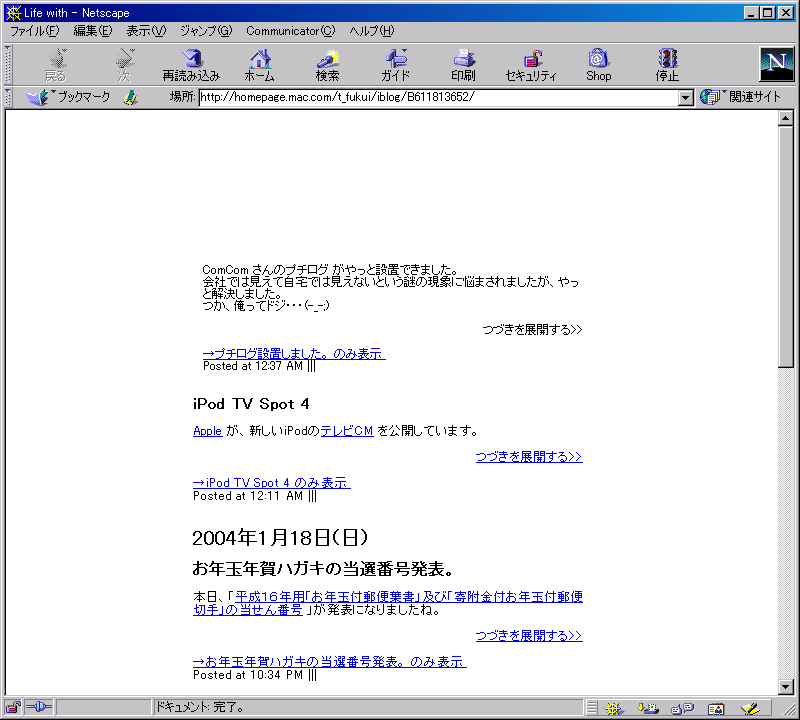The width and height of the screenshot is (800, 720).
Task: Open the Mail inbox component bar icon
Action: coord(647,708)
